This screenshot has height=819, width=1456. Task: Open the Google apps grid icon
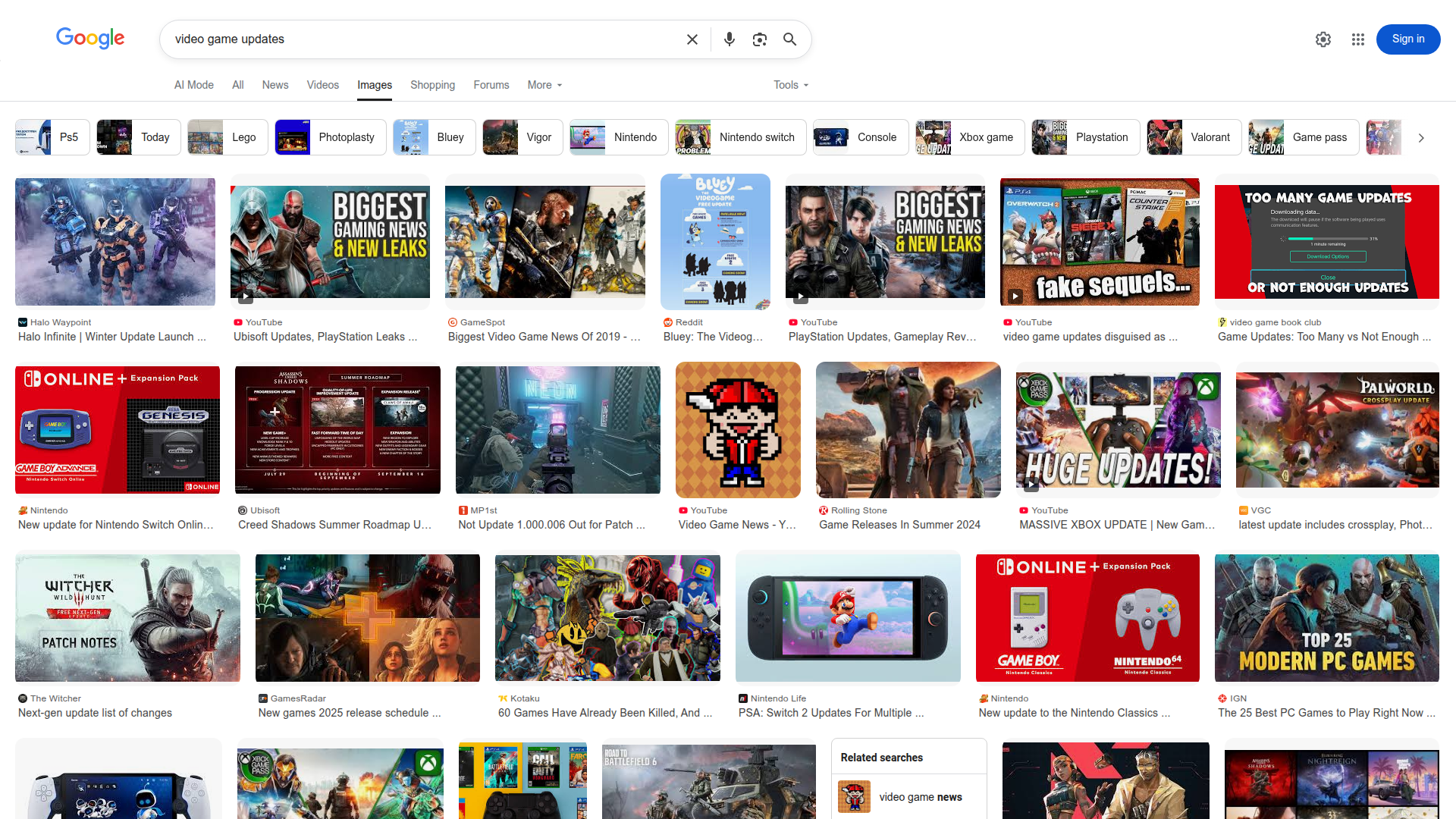1358,39
